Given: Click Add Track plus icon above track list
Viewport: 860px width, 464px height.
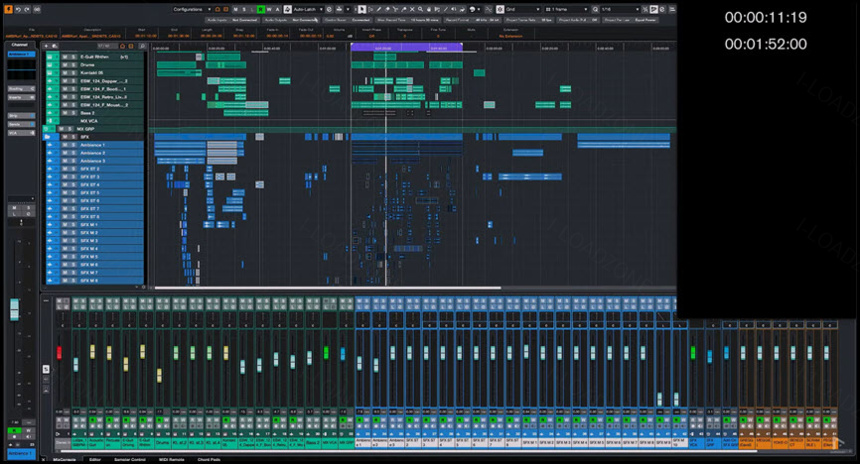Looking at the screenshot, I should (x=46, y=46).
